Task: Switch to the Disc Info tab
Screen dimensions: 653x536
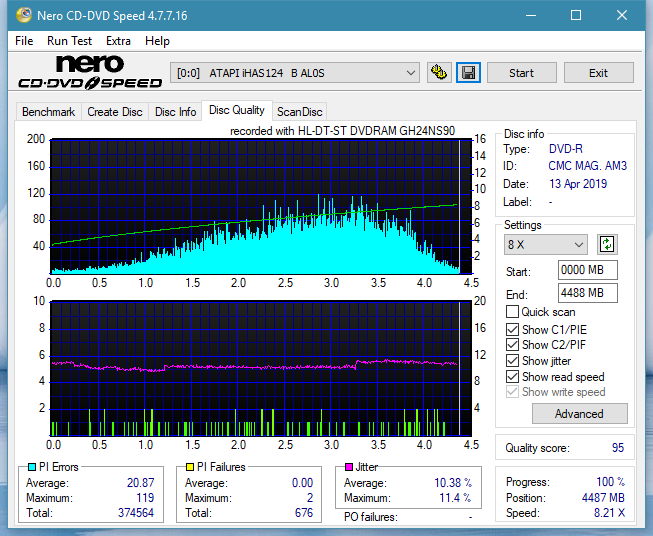Action: 175,112
